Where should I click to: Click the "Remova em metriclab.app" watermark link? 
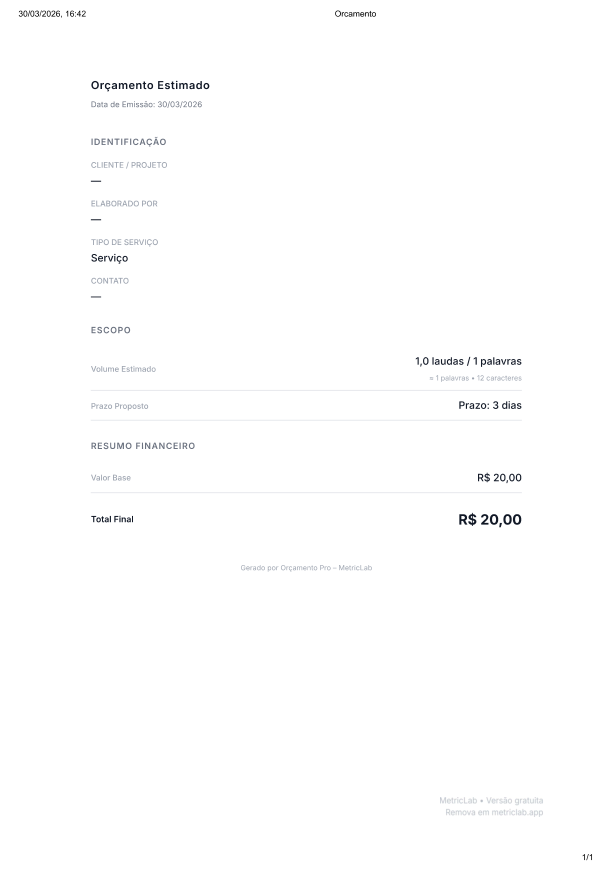pyautogui.click(x=494, y=813)
